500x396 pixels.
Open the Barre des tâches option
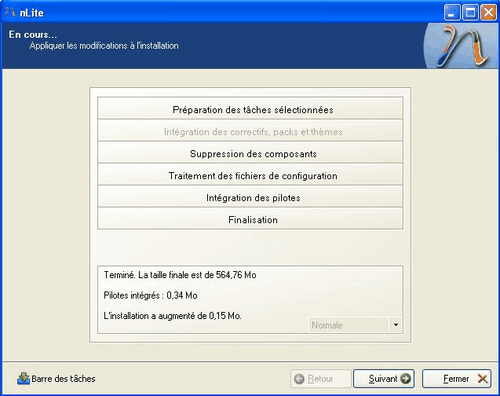coord(56,379)
